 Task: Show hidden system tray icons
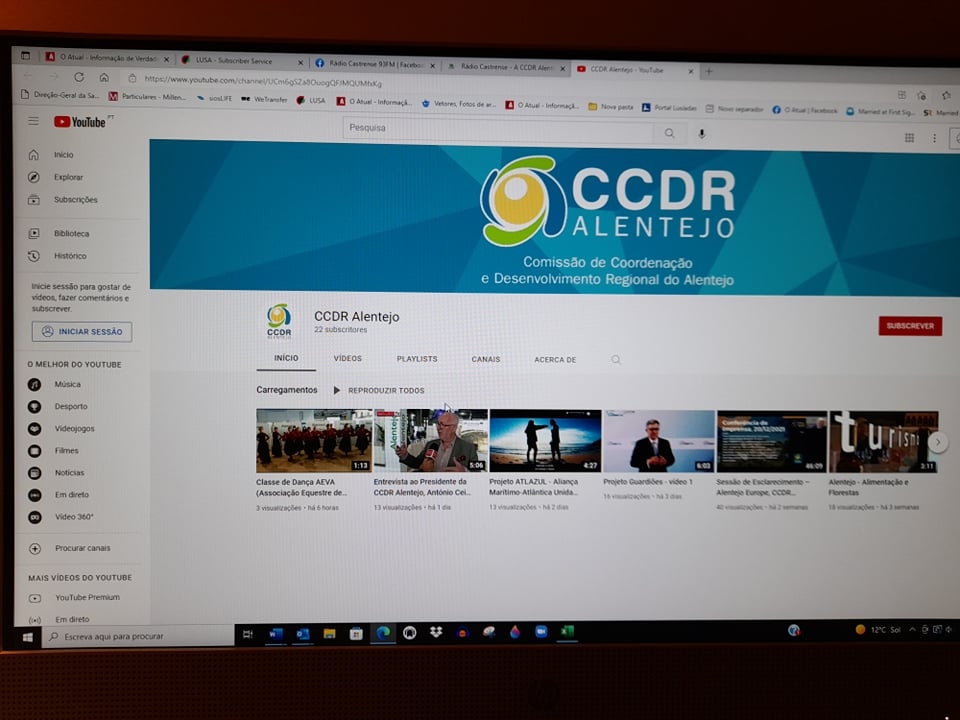pos(912,629)
